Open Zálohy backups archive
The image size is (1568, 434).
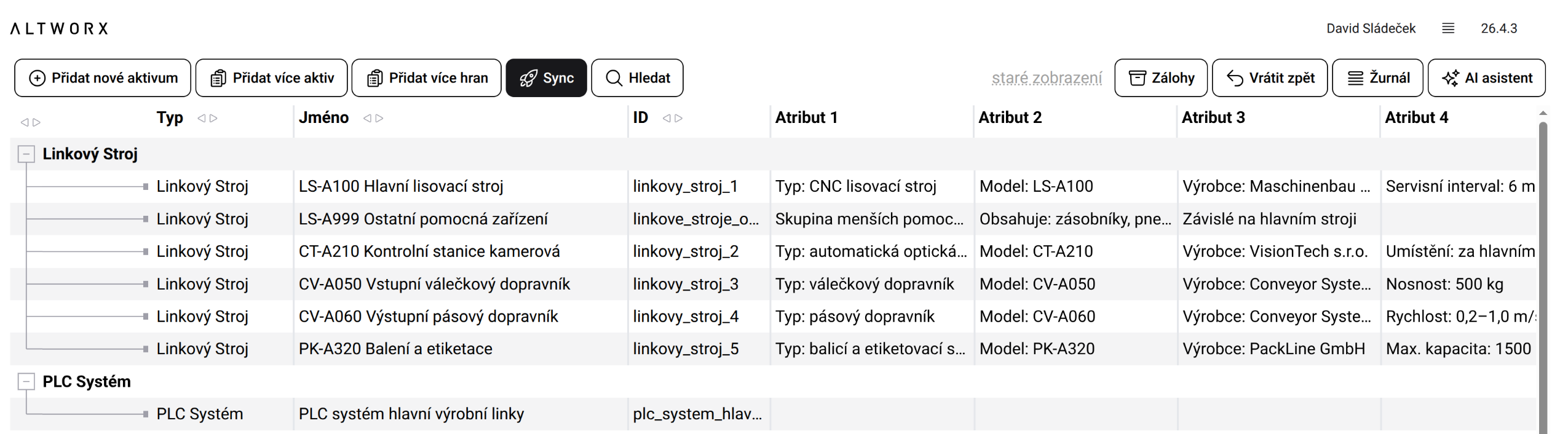click(1160, 78)
